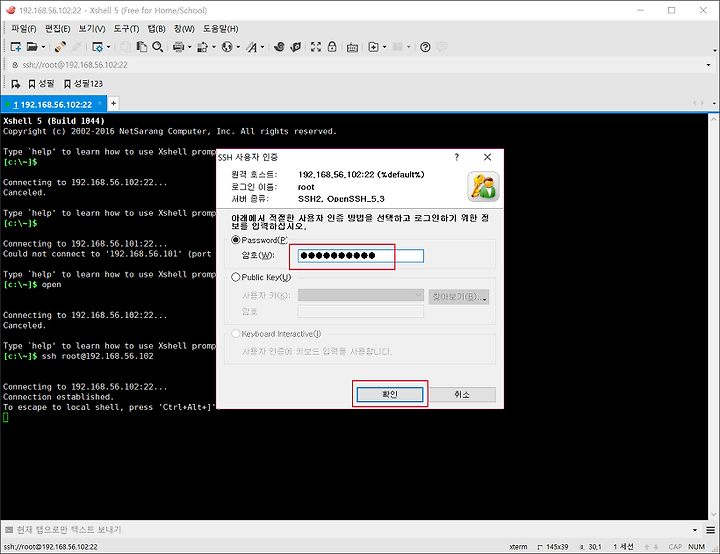This screenshot has width=720, height=554.
Task: Click the 확인 confirm button
Action: coord(390,394)
